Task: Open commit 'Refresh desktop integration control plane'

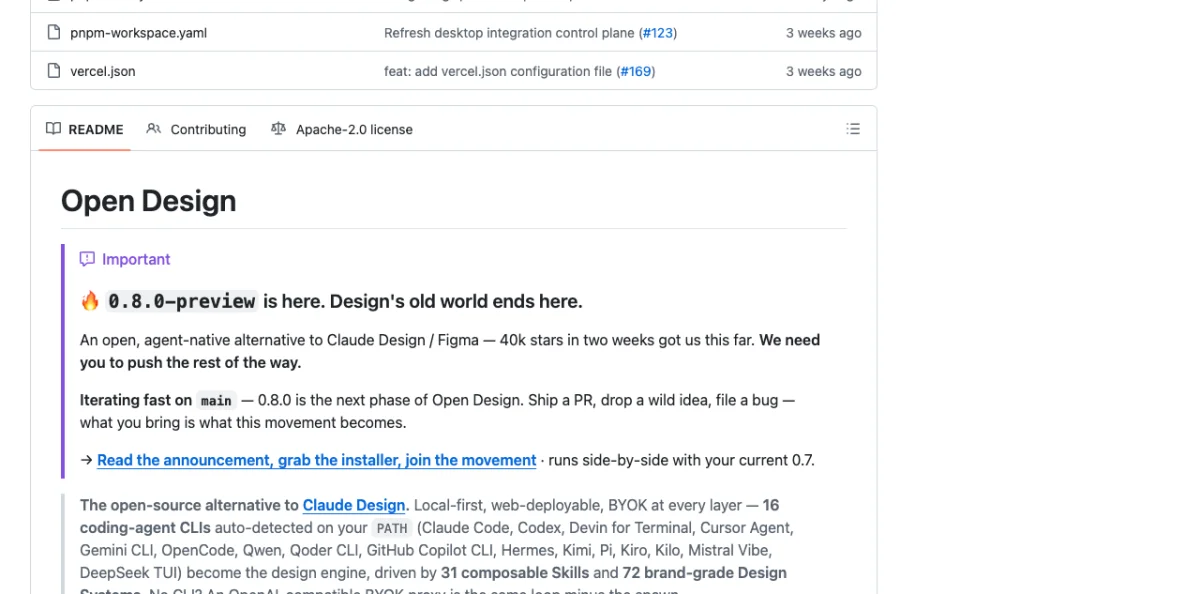Action: coord(509,33)
